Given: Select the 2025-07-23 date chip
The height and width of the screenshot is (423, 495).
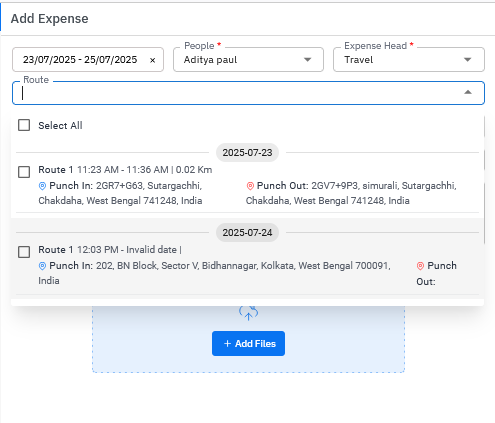Looking at the screenshot, I should tap(247, 153).
